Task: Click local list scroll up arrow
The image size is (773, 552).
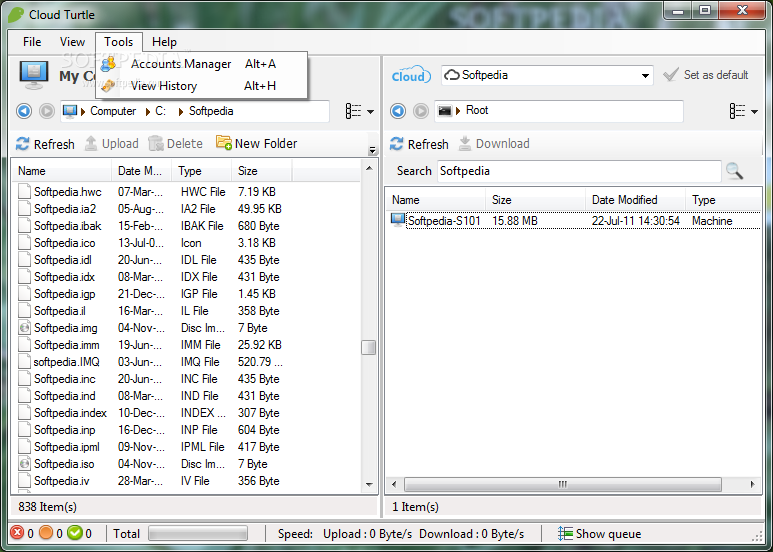Action: (x=369, y=169)
